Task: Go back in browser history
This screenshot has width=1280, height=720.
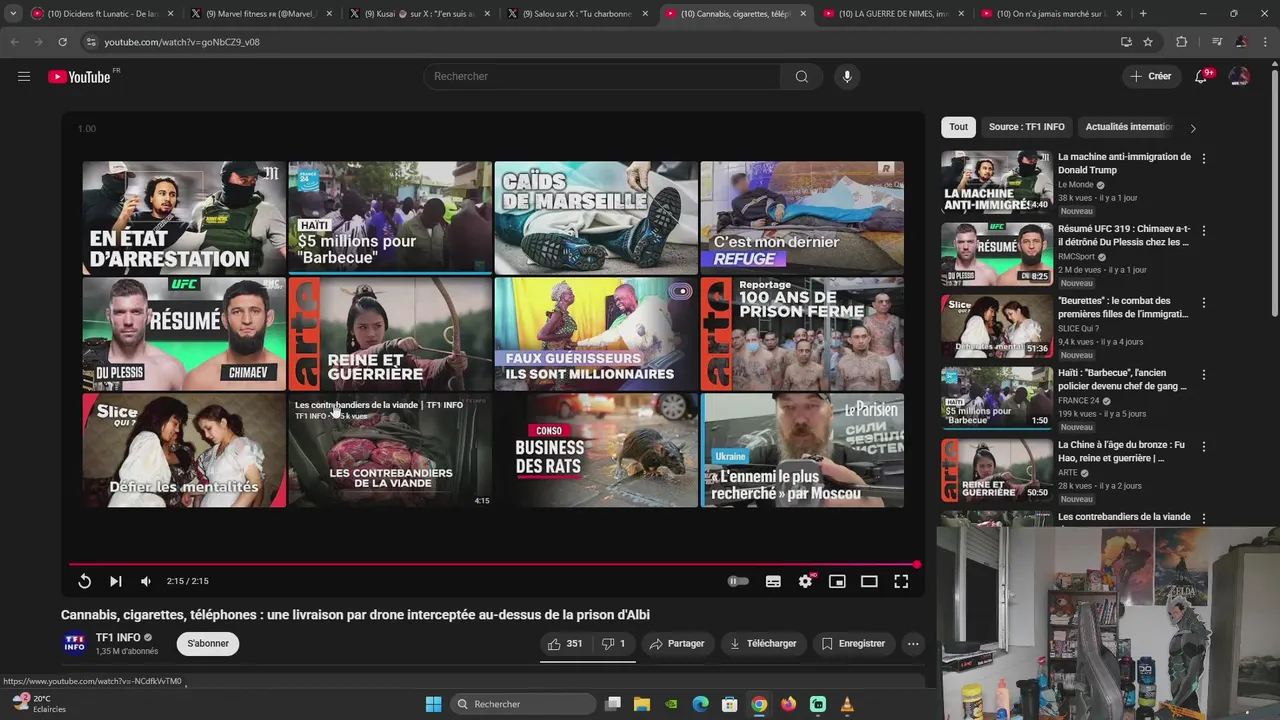Action: pyautogui.click(x=15, y=42)
